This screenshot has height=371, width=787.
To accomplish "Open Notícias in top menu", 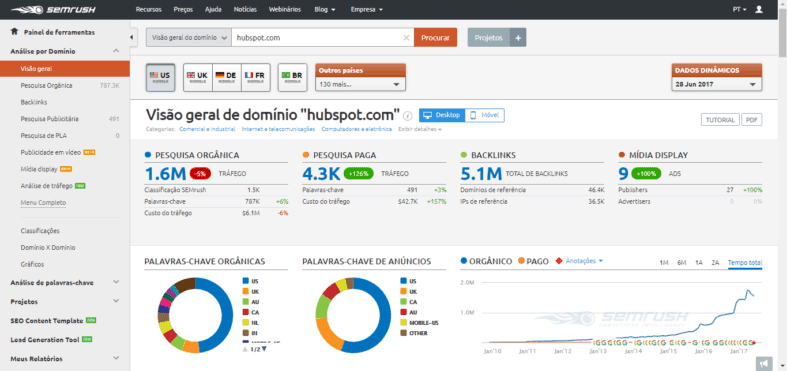I will 245,10.
